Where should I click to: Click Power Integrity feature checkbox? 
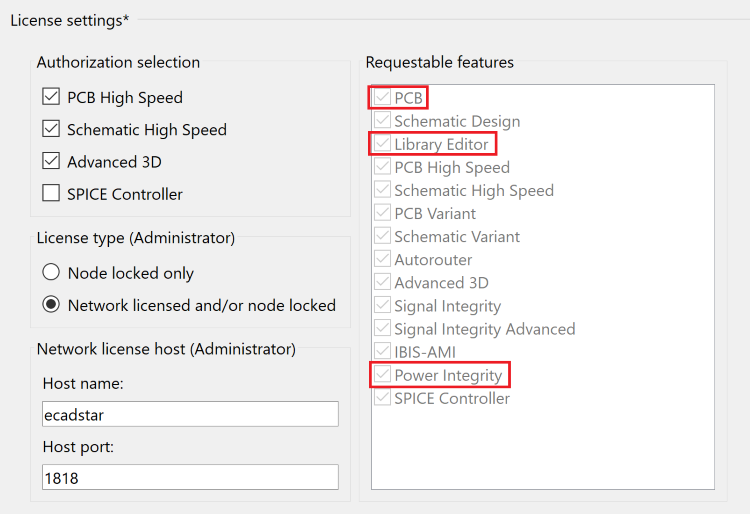(383, 374)
